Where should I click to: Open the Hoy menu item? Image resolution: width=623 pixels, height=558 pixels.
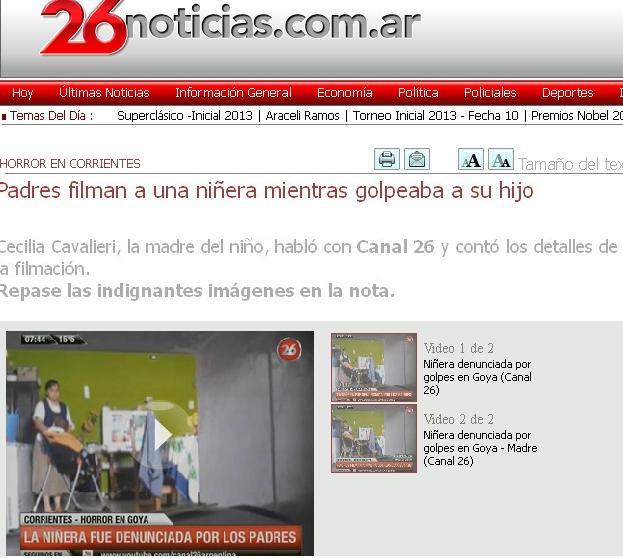22,93
